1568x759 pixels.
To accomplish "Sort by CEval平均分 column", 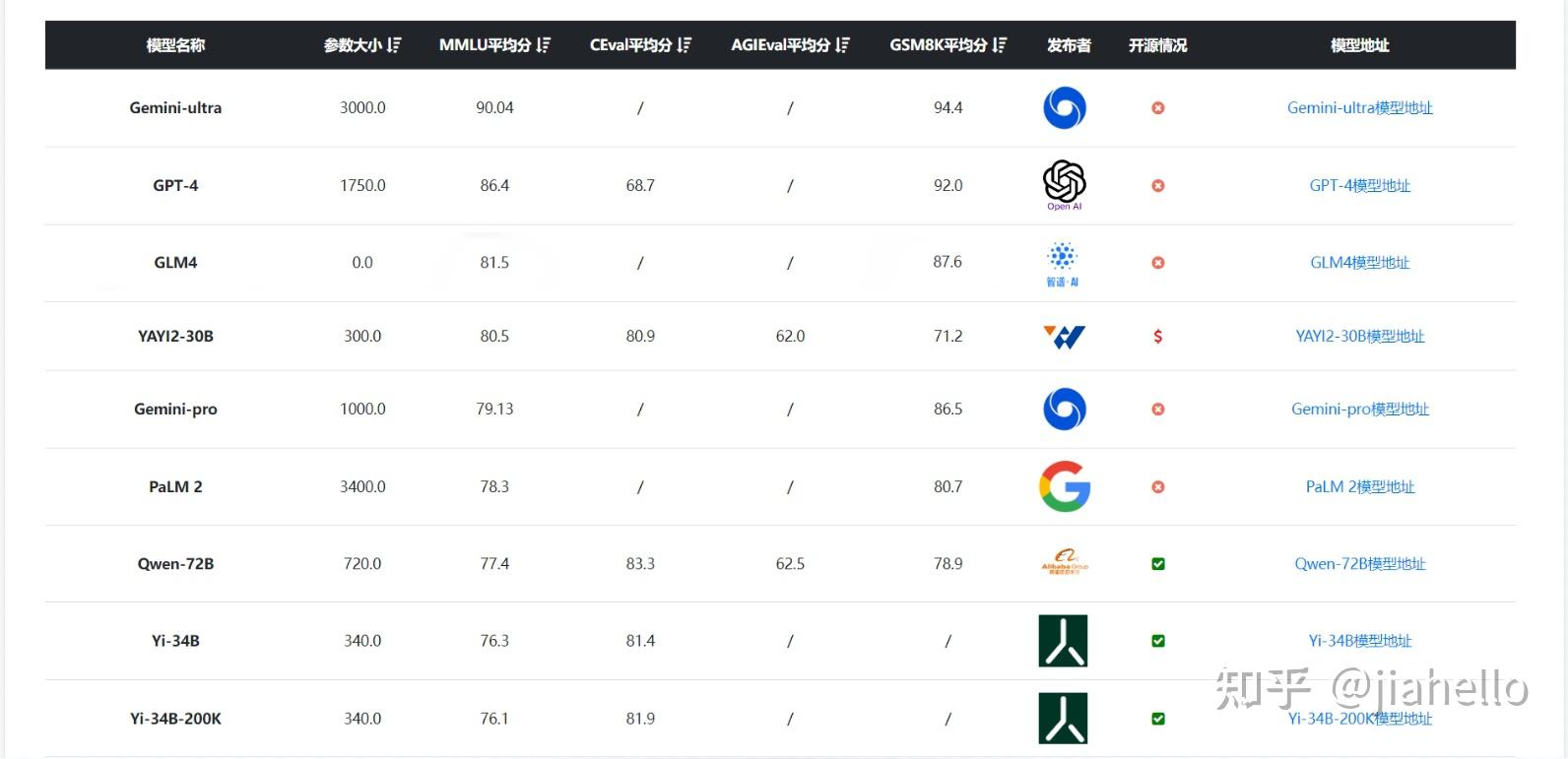I will (x=685, y=45).
